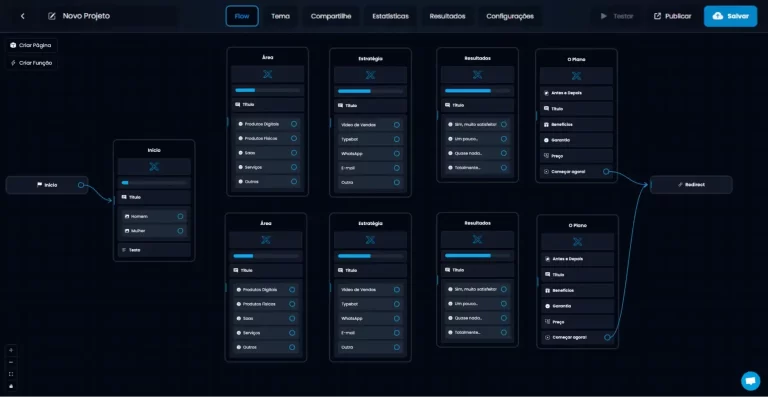The image size is (768, 397).
Task: Zoom in the canvas with plus control
Action: pyautogui.click(x=11, y=350)
